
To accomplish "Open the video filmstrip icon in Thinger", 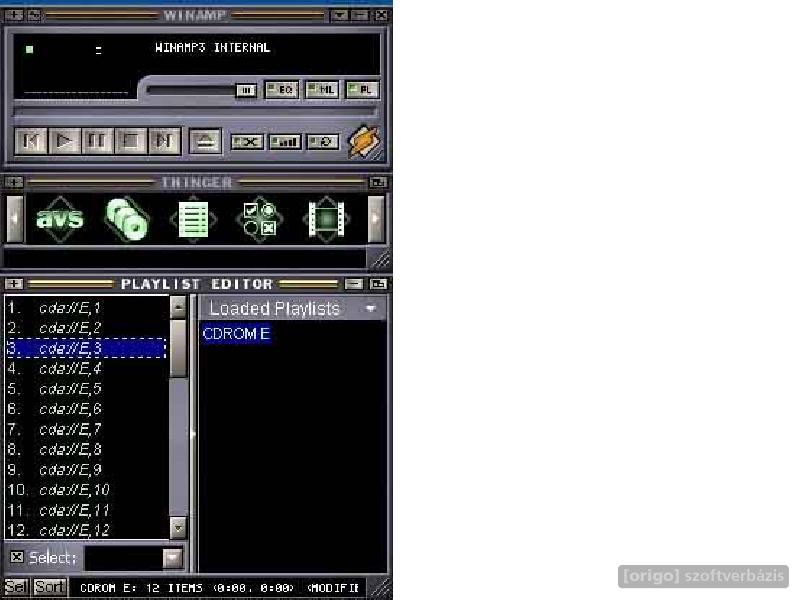I will 327,219.
